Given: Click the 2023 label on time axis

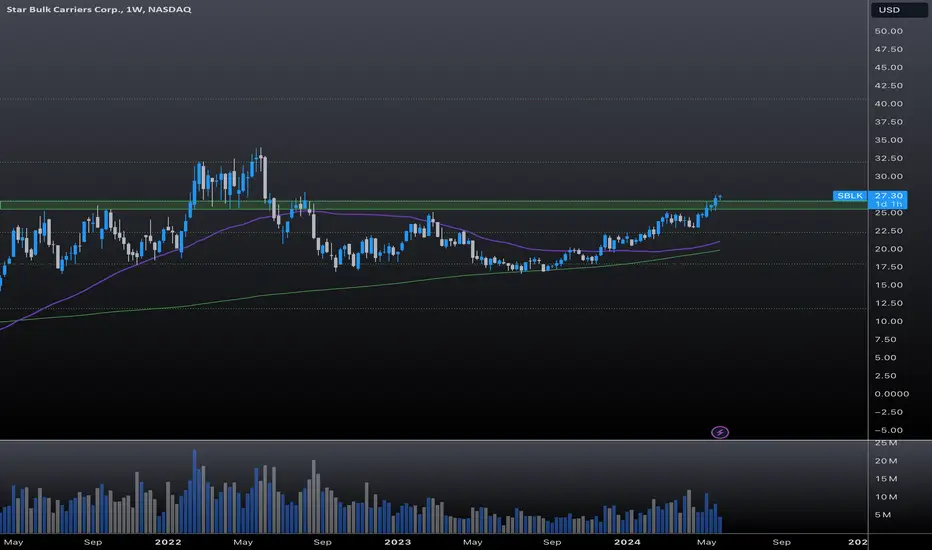Looking at the screenshot, I should 398,542.
